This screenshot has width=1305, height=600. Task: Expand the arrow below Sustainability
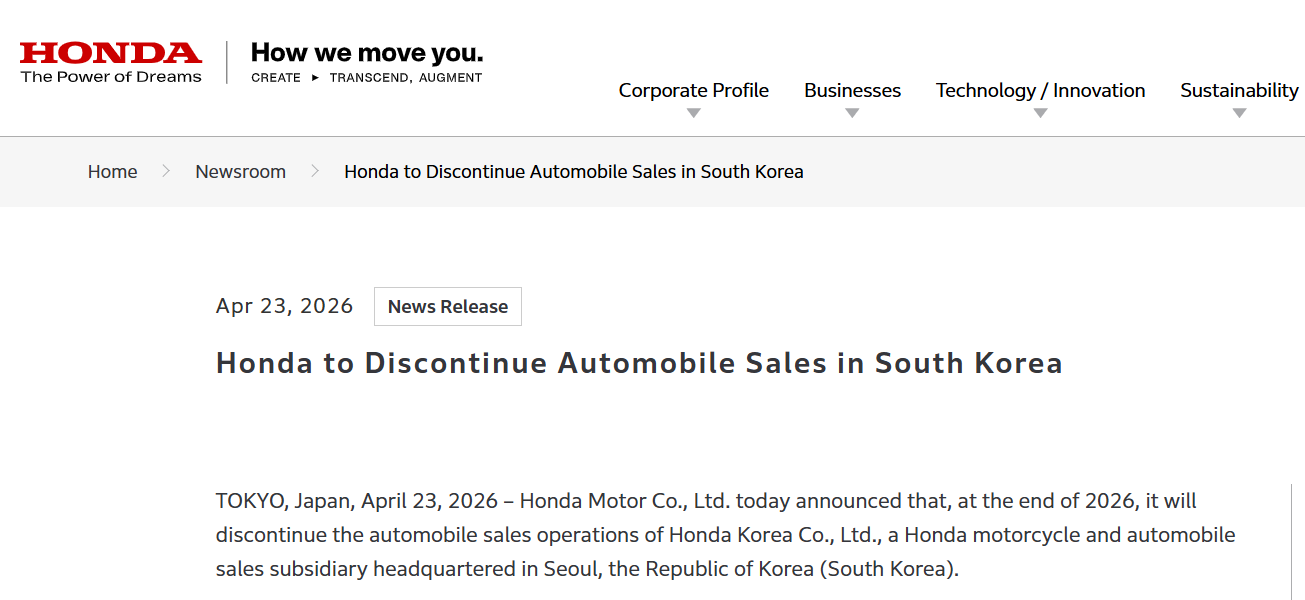point(1239,113)
